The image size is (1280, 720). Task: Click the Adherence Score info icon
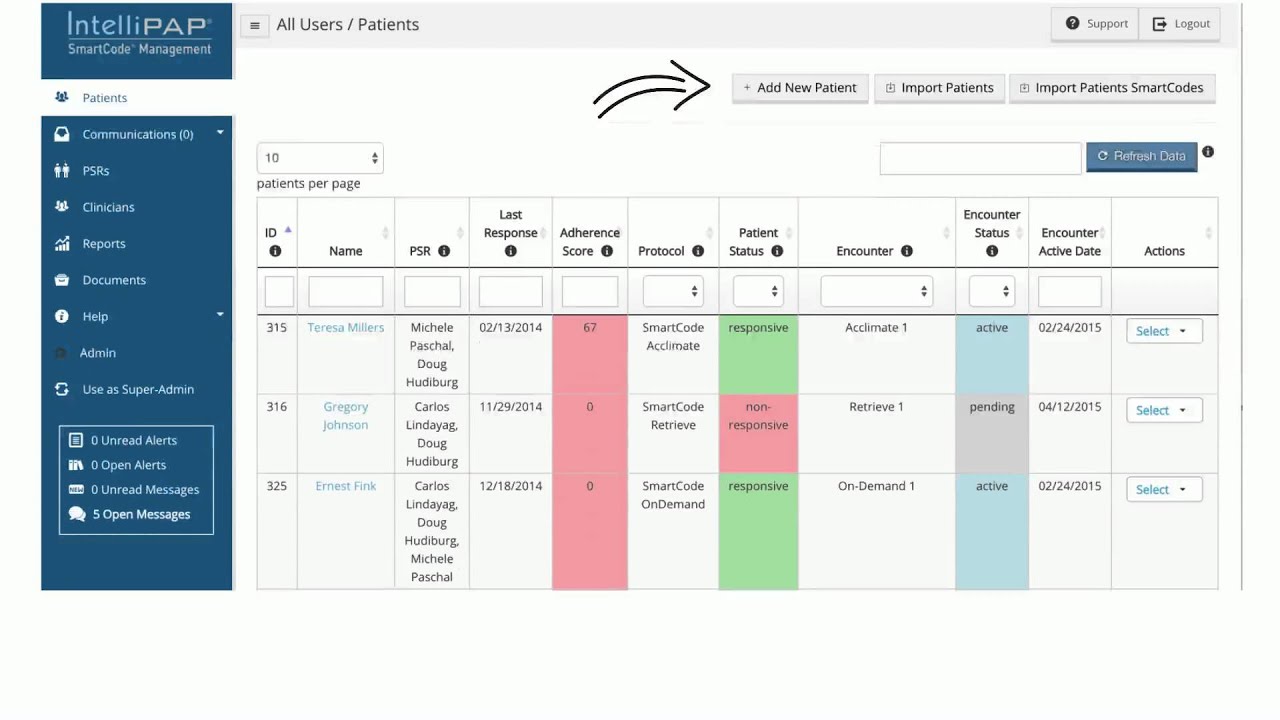pos(607,251)
